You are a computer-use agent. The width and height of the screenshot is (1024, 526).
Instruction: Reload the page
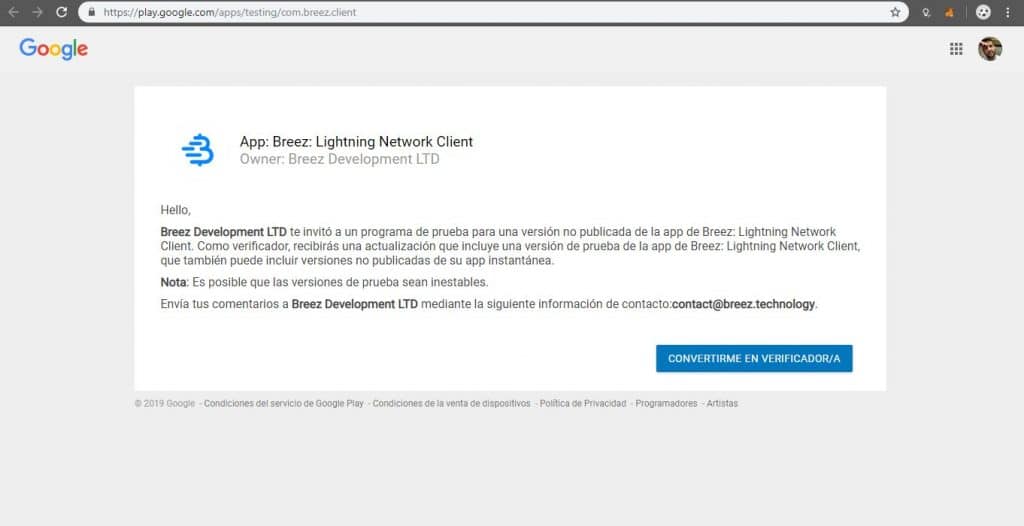point(61,12)
